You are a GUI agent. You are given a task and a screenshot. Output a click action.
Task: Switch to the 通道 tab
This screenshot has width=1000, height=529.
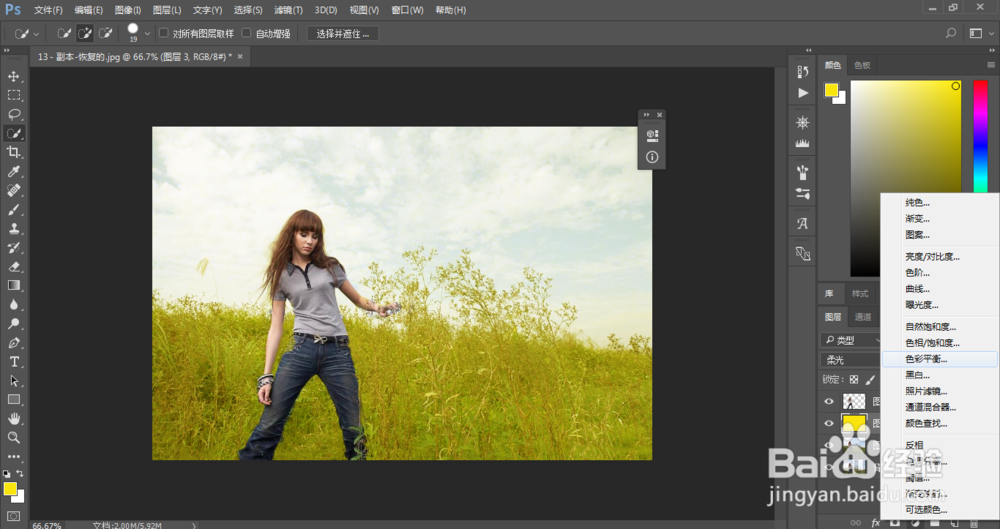tap(862, 317)
